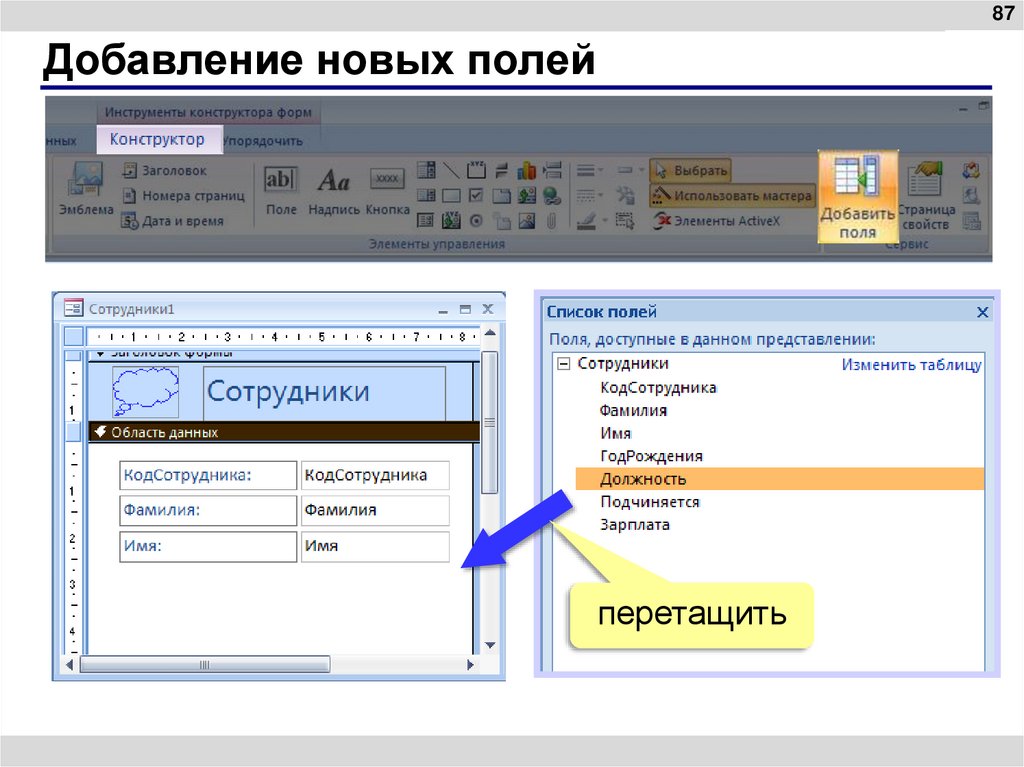Select the Должность field in the field list
The width and height of the screenshot is (1024, 767).
[645, 478]
